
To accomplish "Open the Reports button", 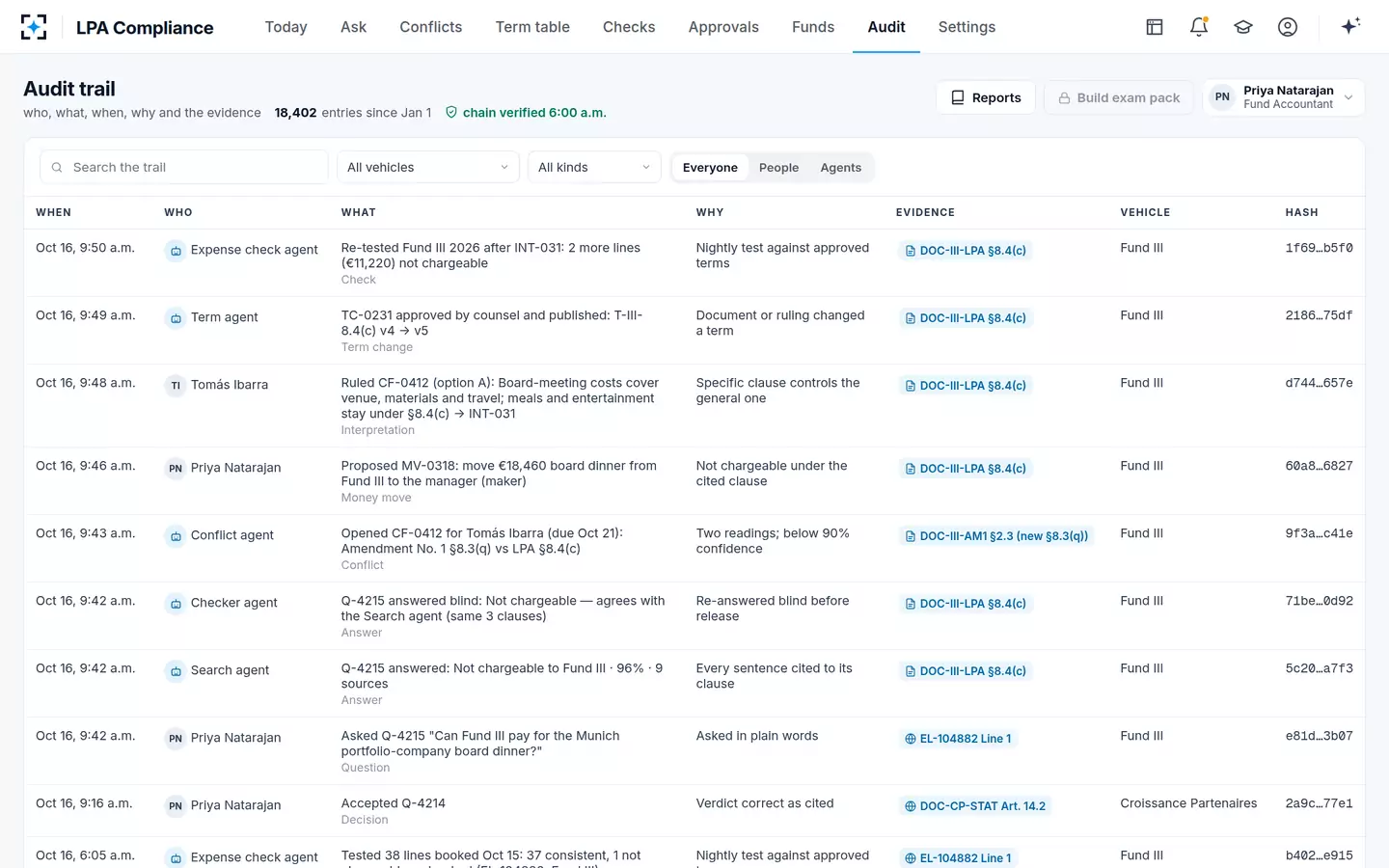I will coord(986,97).
